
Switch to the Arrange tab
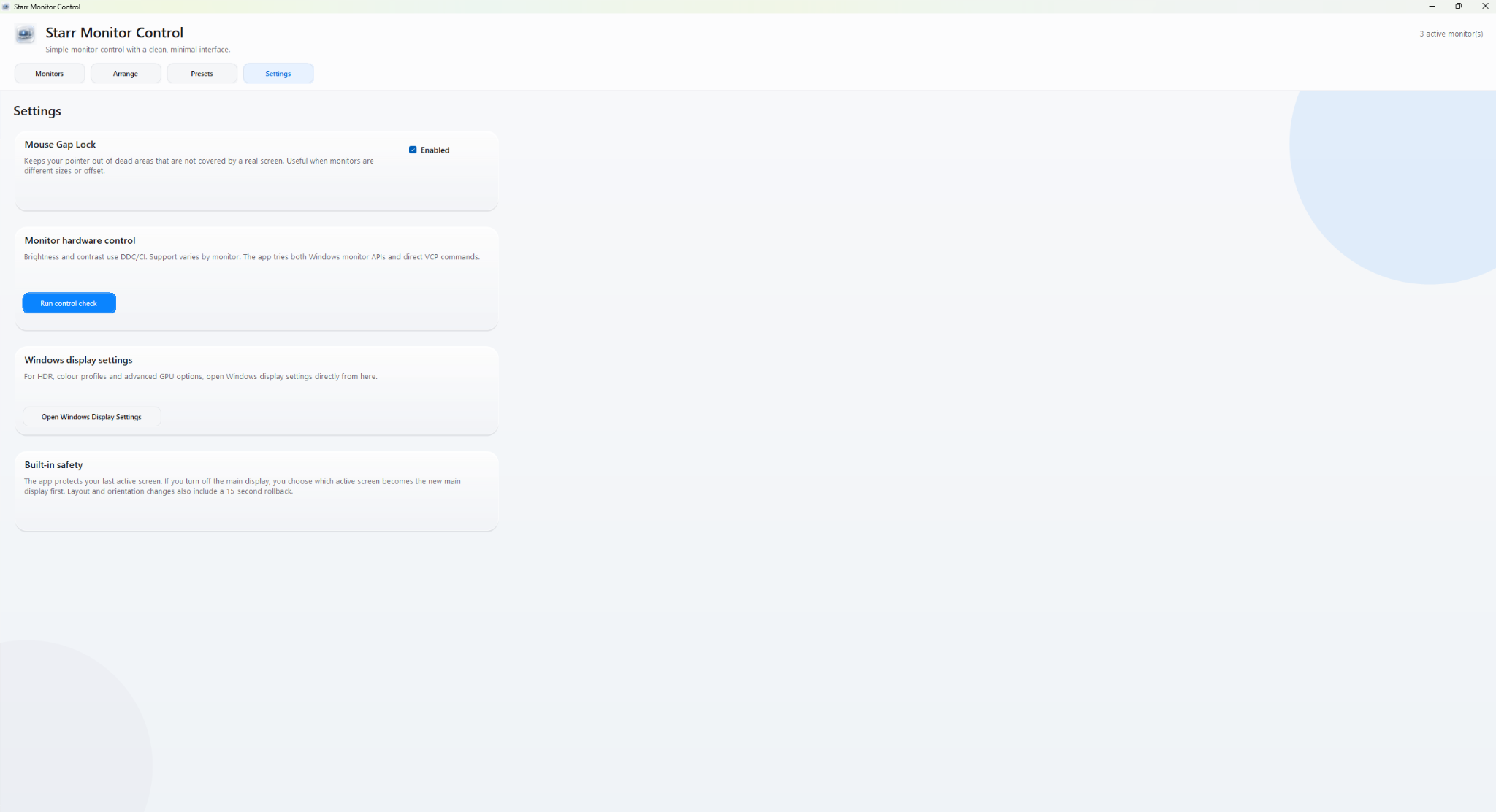[126, 74]
